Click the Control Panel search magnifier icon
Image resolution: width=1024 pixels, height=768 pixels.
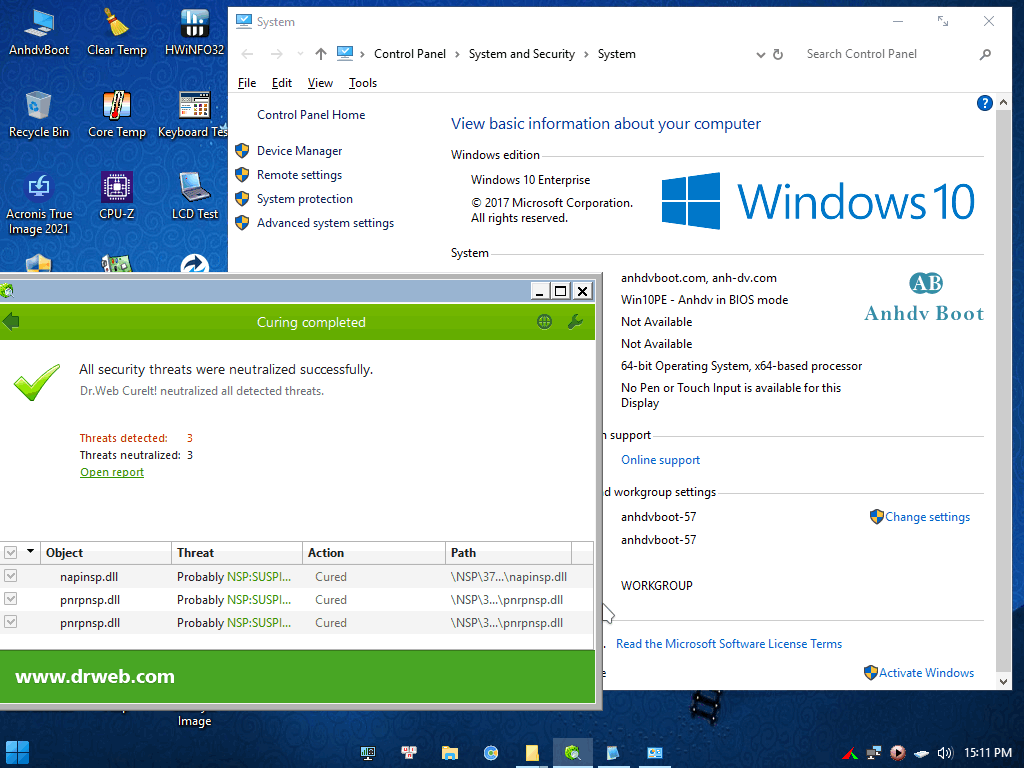point(985,54)
